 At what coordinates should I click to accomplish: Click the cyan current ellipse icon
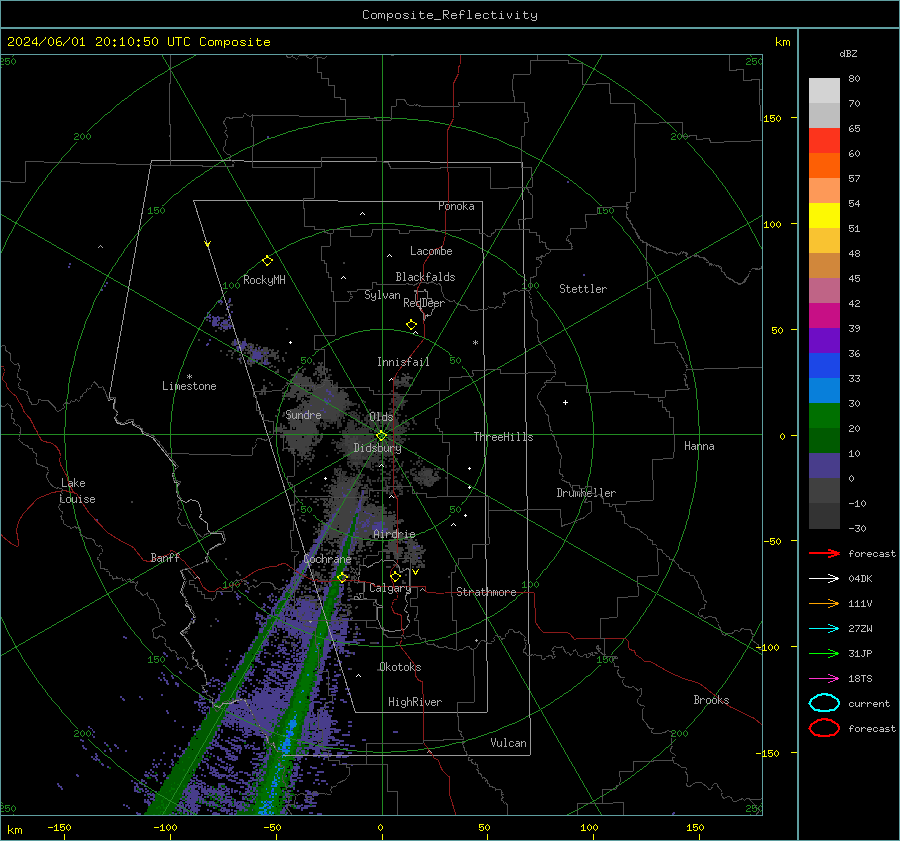pos(824,703)
